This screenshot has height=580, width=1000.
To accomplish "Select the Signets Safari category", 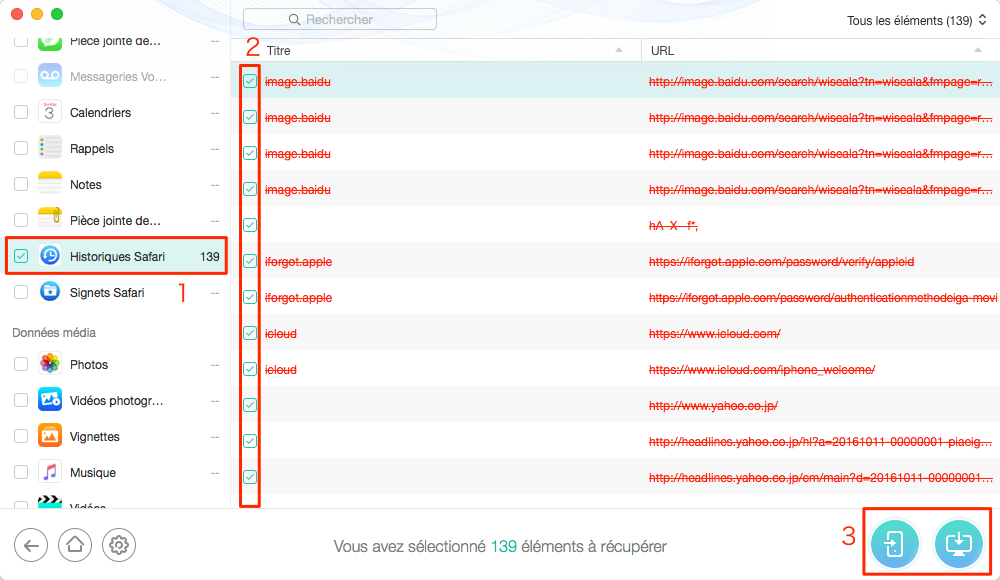I will 116,292.
